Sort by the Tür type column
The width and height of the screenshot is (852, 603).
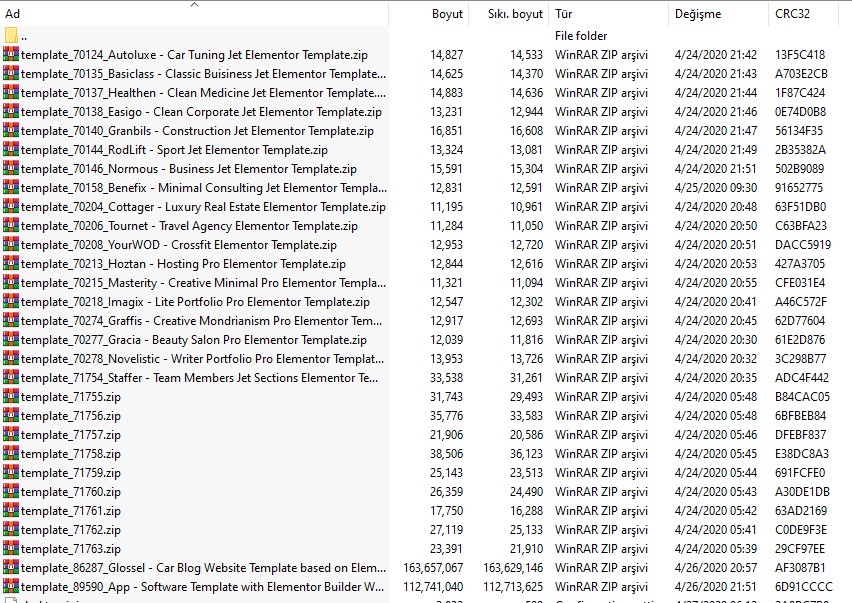(565, 15)
